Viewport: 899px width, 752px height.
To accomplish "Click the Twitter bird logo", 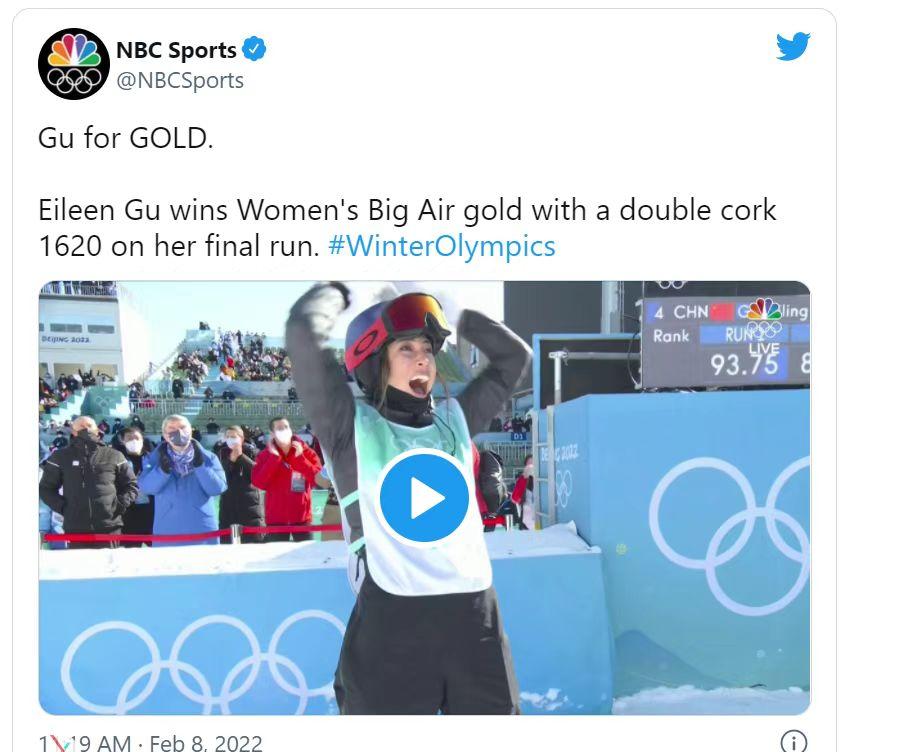I will coord(792,46).
